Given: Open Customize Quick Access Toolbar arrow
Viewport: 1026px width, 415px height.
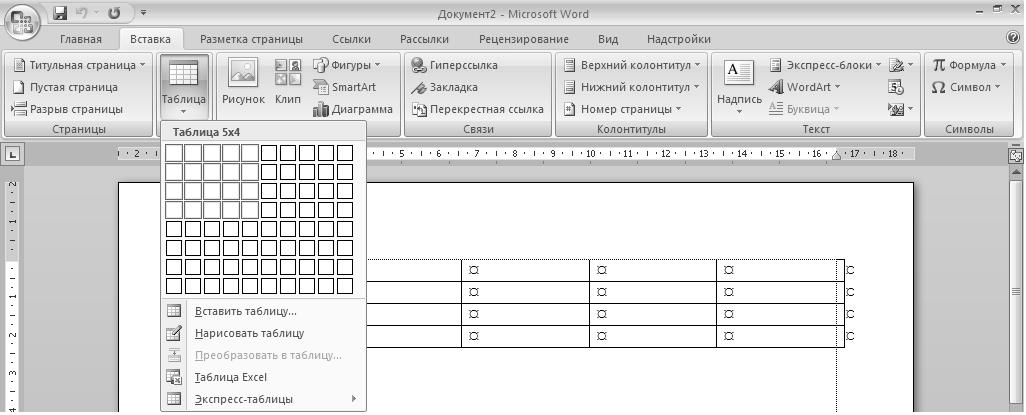Looking at the screenshot, I should pos(143,12).
